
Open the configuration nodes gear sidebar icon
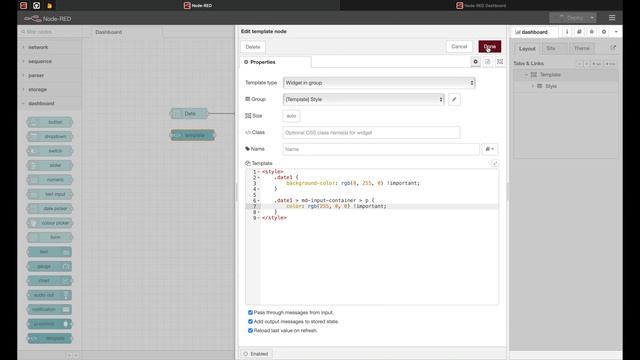click(604, 32)
